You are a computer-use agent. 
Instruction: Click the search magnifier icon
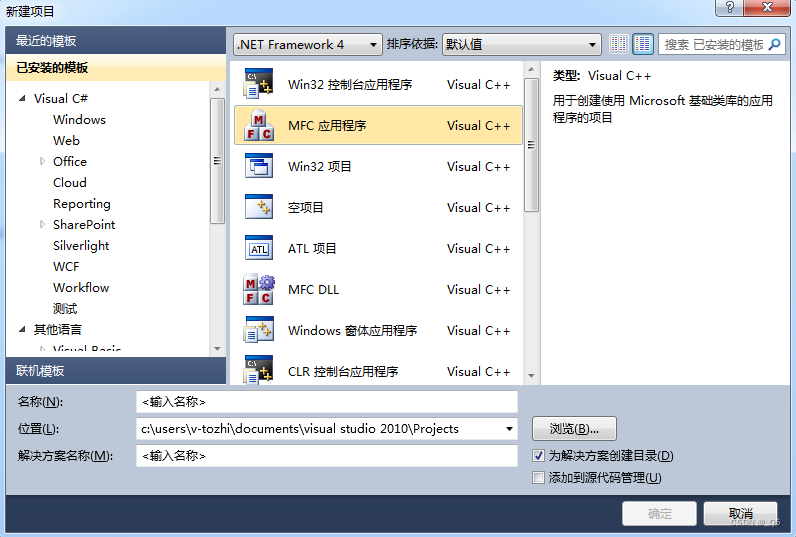click(775, 44)
